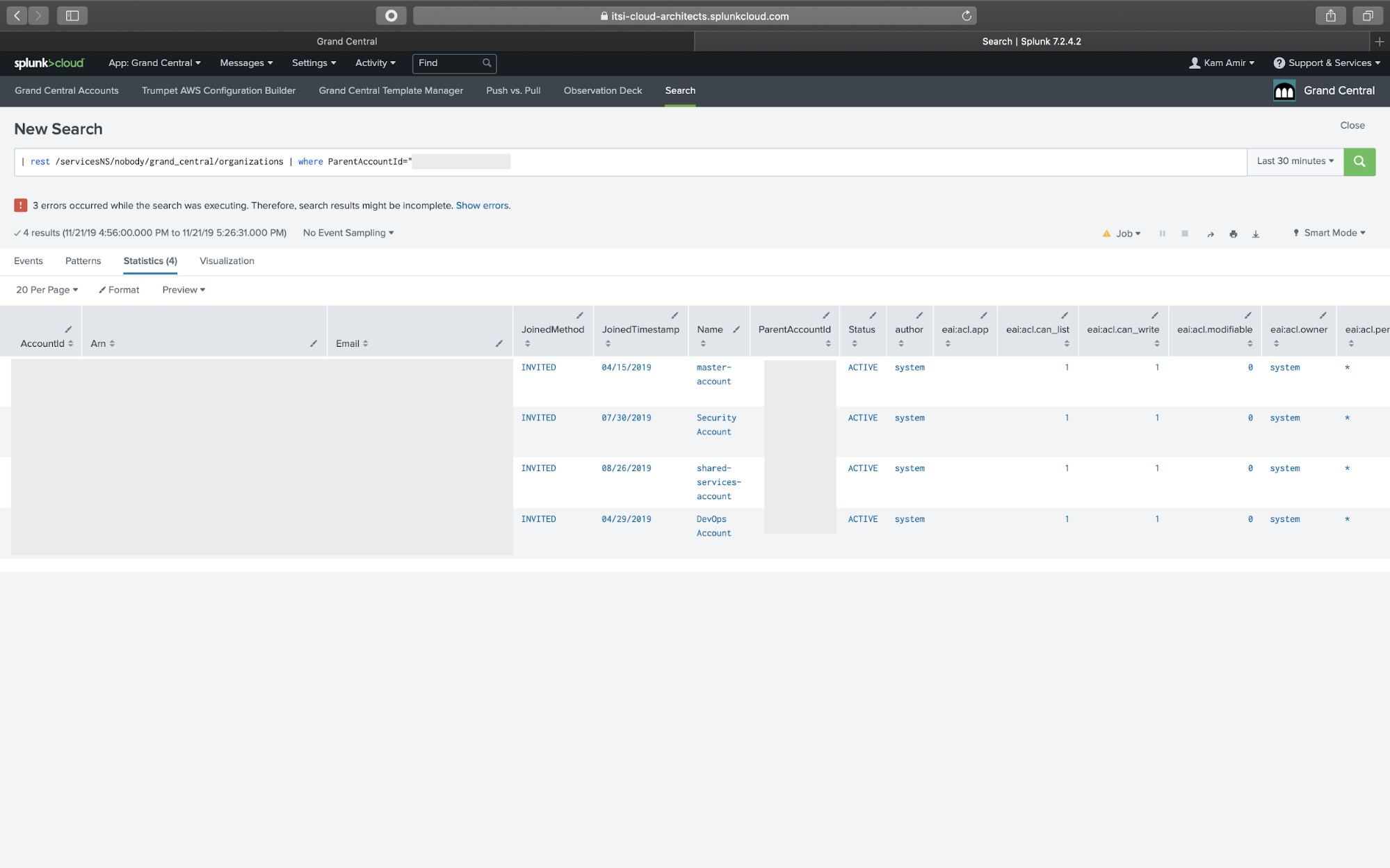Open the Smart Mode dropdown
The image size is (1390, 868).
(1329, 233)
